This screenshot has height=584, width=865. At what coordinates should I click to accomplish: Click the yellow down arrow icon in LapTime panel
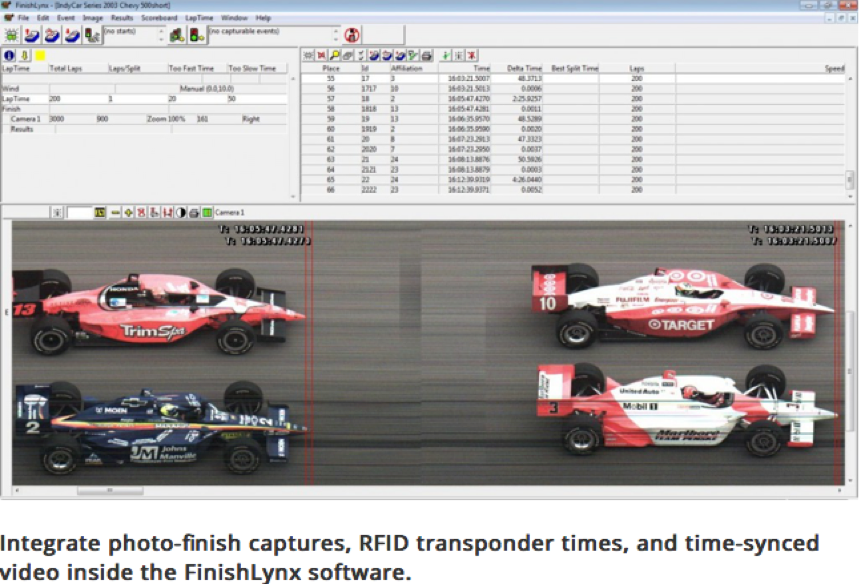pyautogui.click(x=25, y=55)
